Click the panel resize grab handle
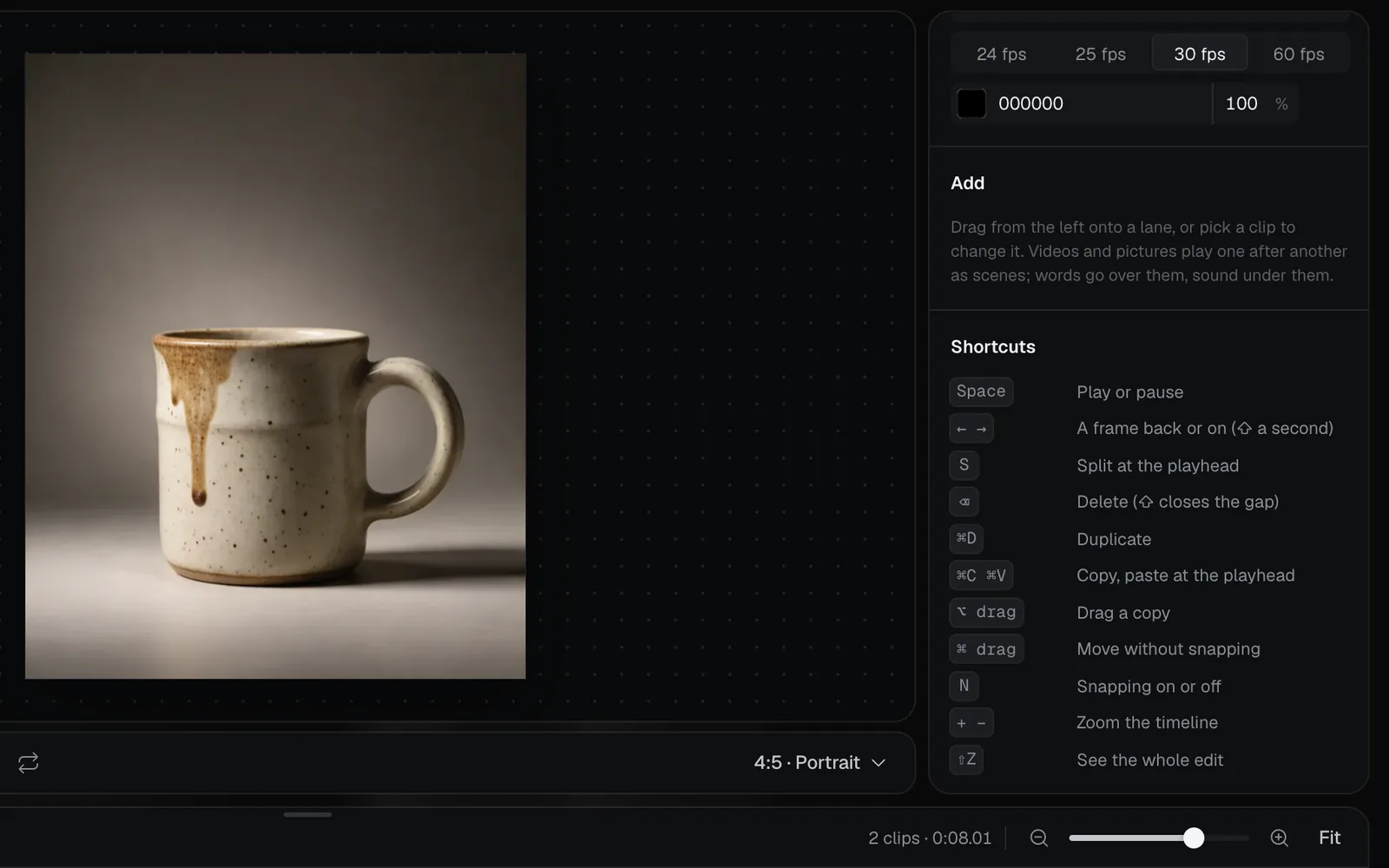 click(x=307, y=814)
